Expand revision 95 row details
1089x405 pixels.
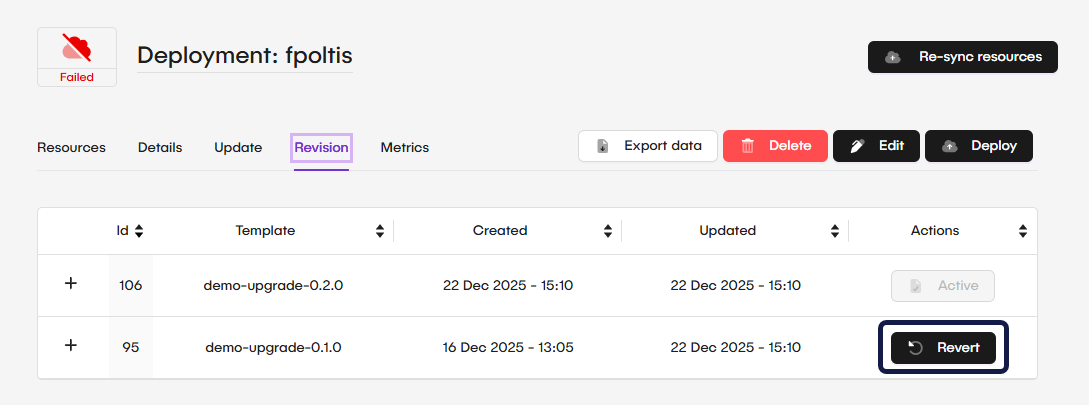point(71,346)
